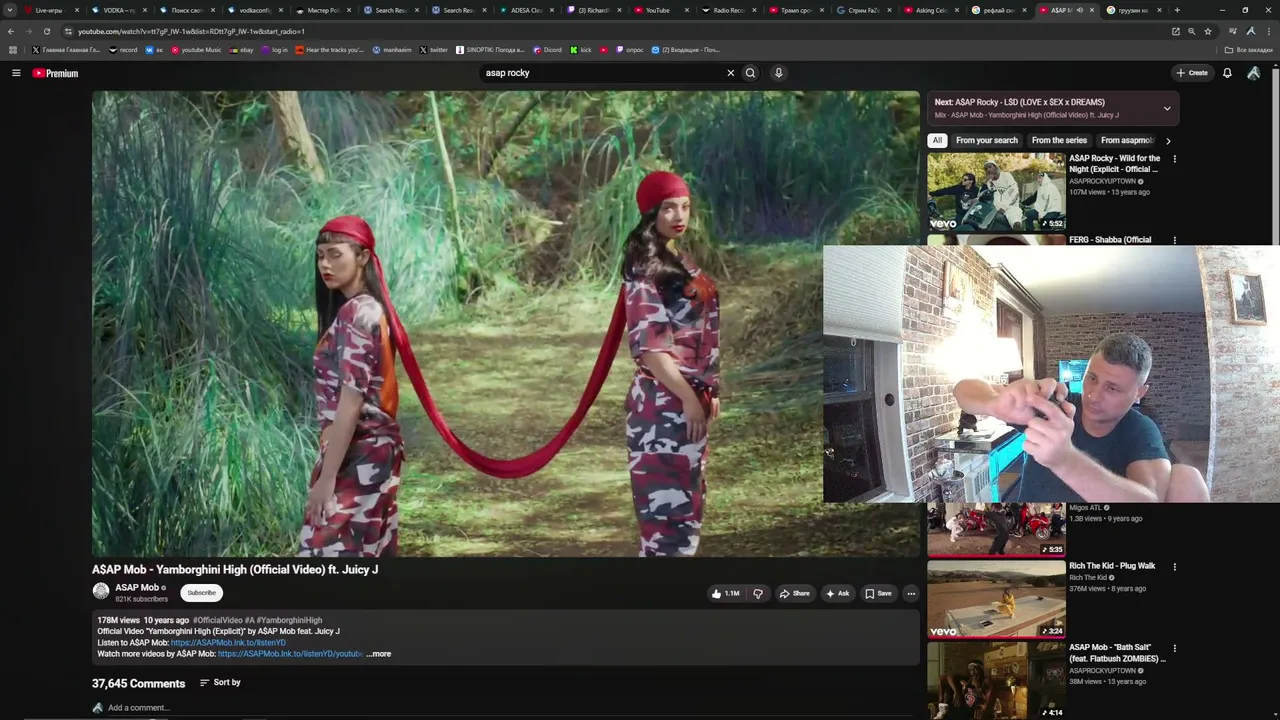Select the 'From asapmob' filter chip
1280x720 pixels.
point(1127,141)
